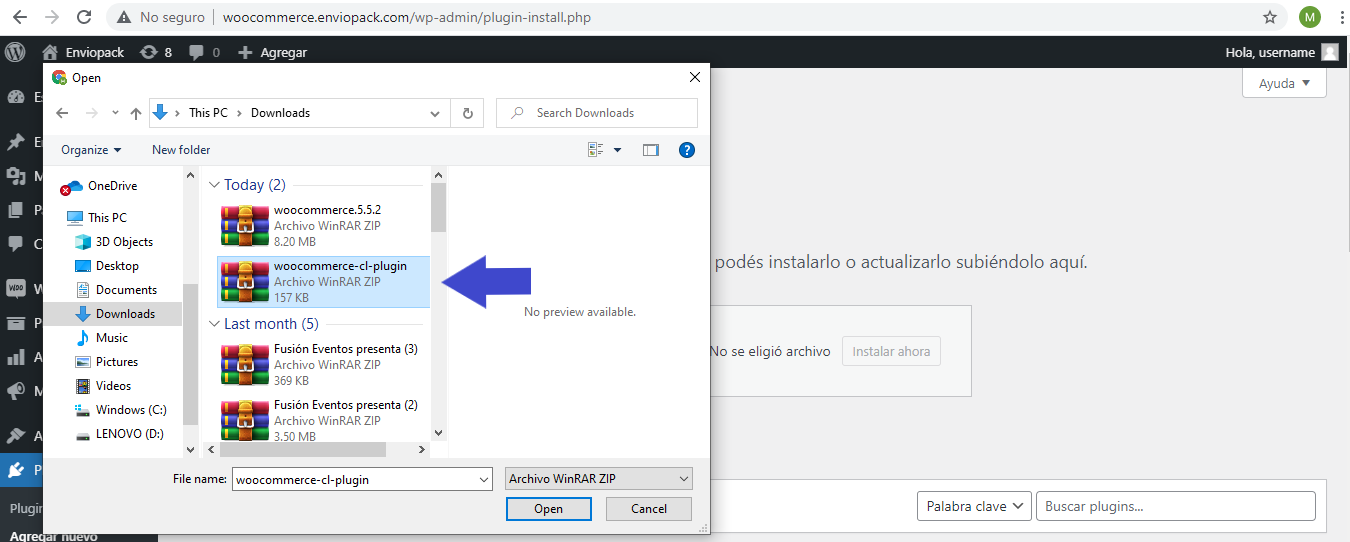The width and height of the screenshot is (1350, 542).
Task: Click browser forward arrow
Action: 52,17
